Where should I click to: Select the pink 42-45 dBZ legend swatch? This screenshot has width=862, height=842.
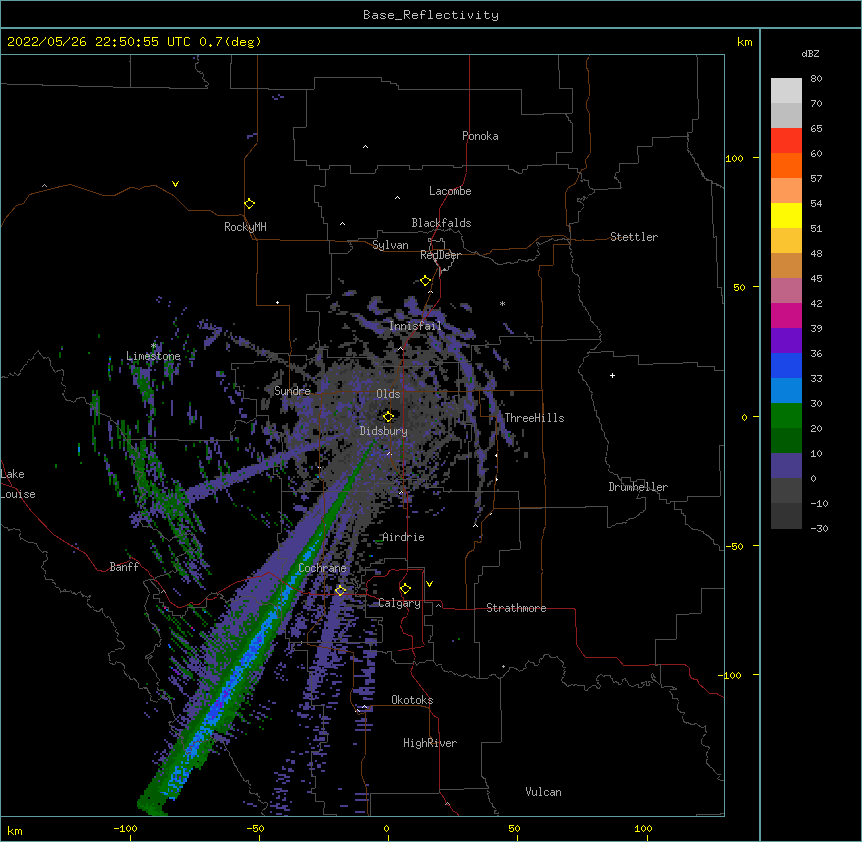[786, 290]
